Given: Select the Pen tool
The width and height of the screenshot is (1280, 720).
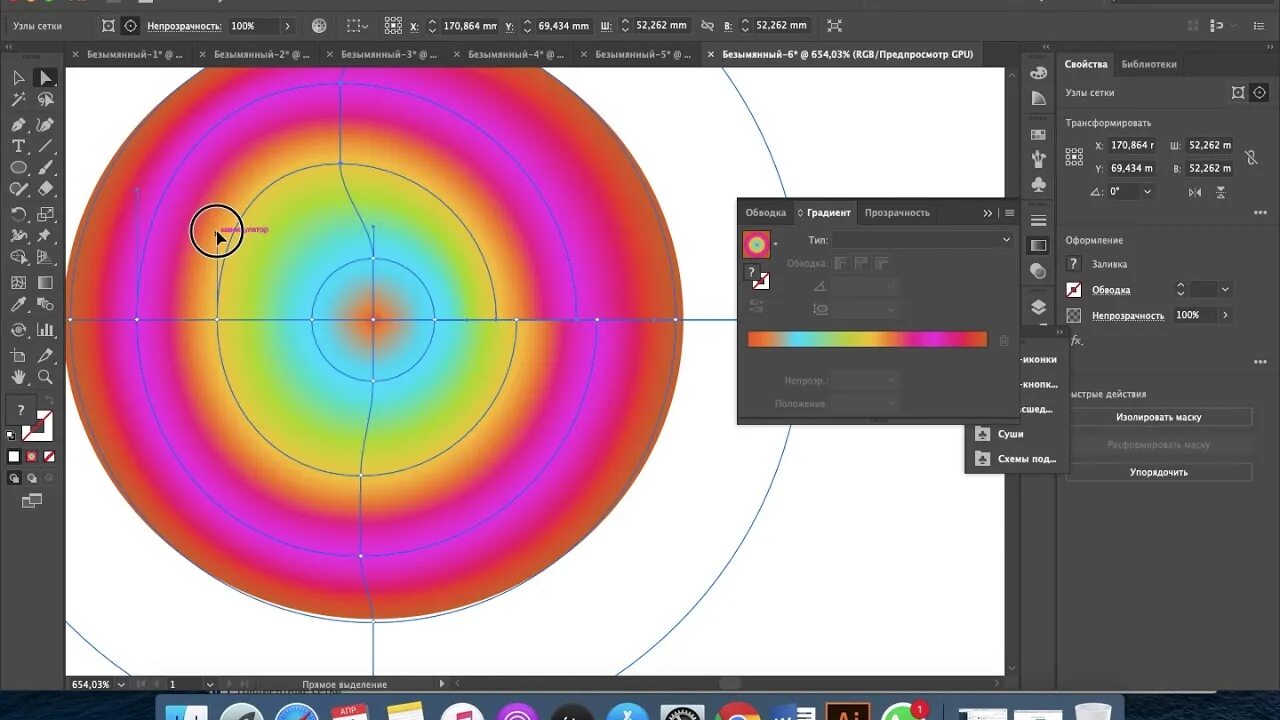Looking at the screenshot, I should pyautogui.click(x=18, y=125).
